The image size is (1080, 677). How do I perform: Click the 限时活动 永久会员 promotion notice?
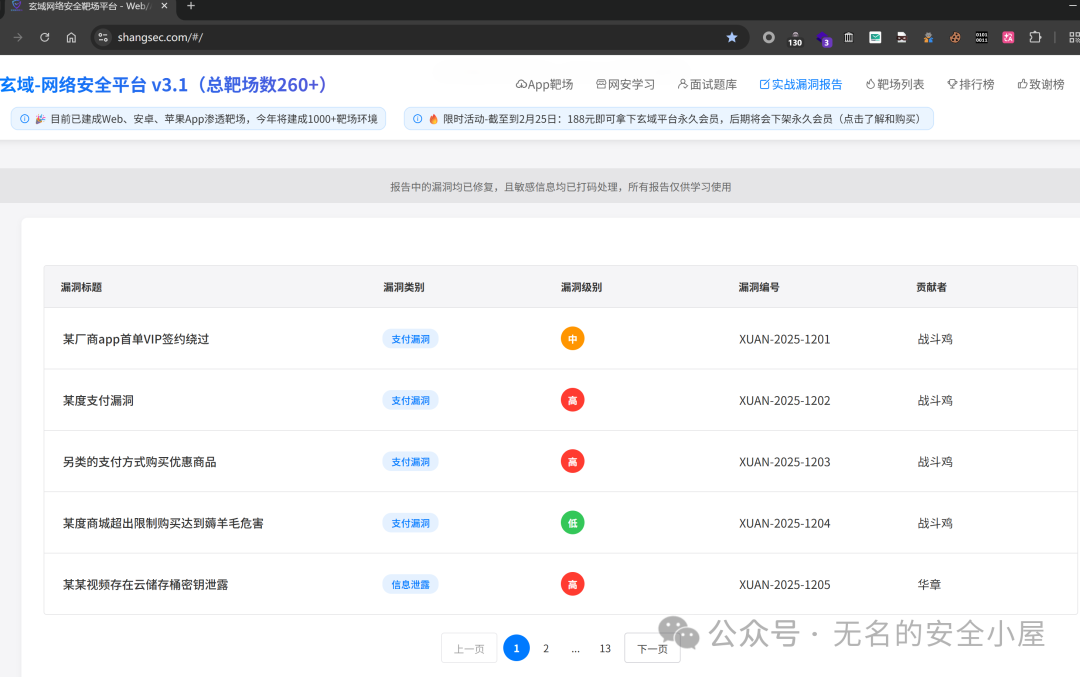tap(669, 118)
